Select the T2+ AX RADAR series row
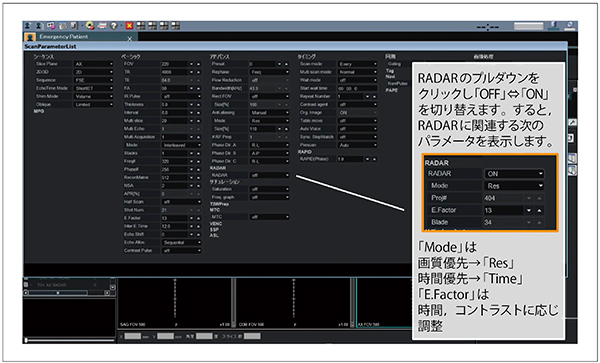Screen dimensions: 600x363 66,285
